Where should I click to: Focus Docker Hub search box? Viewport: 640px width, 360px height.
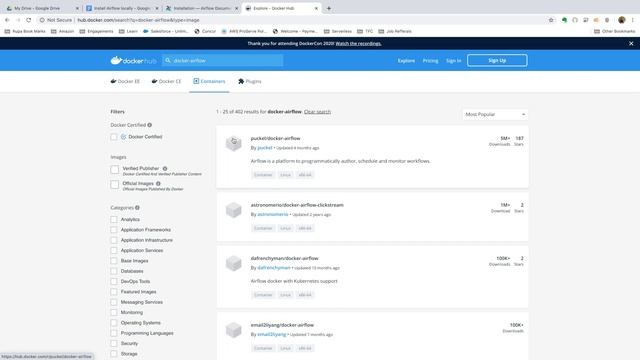tap(222, 60)
